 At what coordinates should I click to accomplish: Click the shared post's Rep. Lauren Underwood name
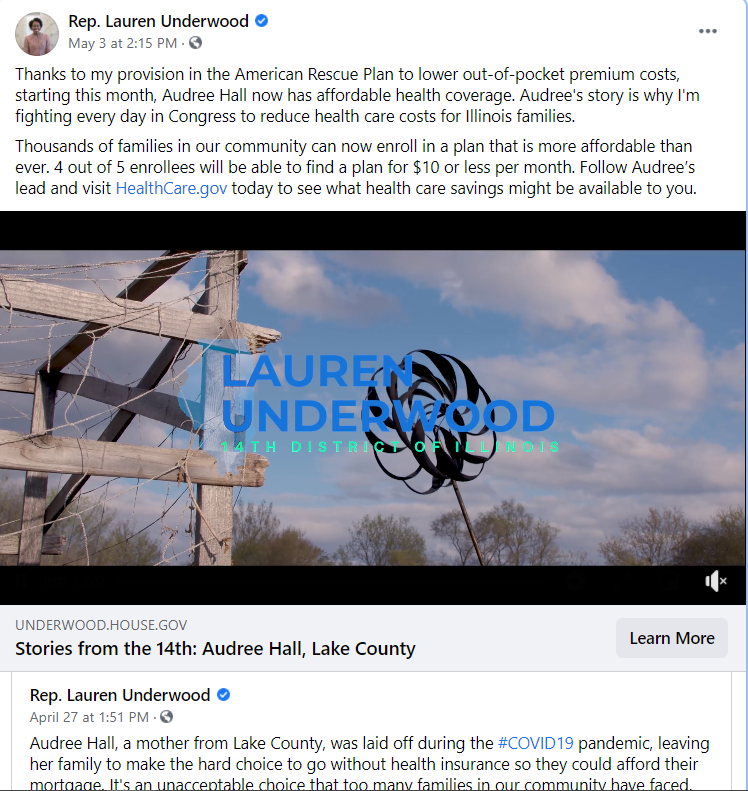pyautogui.click(x=120, y=695)
